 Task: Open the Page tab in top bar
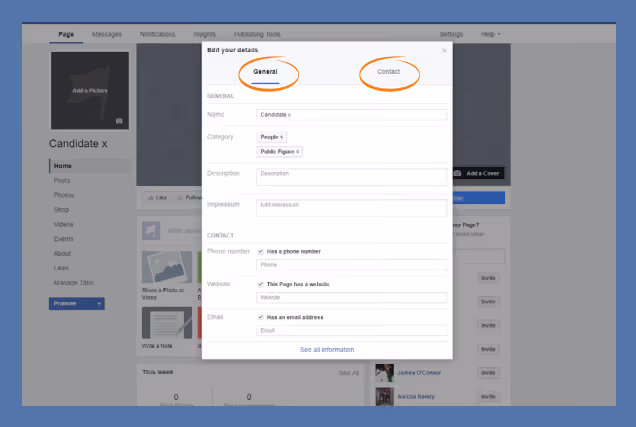[66, 34]
